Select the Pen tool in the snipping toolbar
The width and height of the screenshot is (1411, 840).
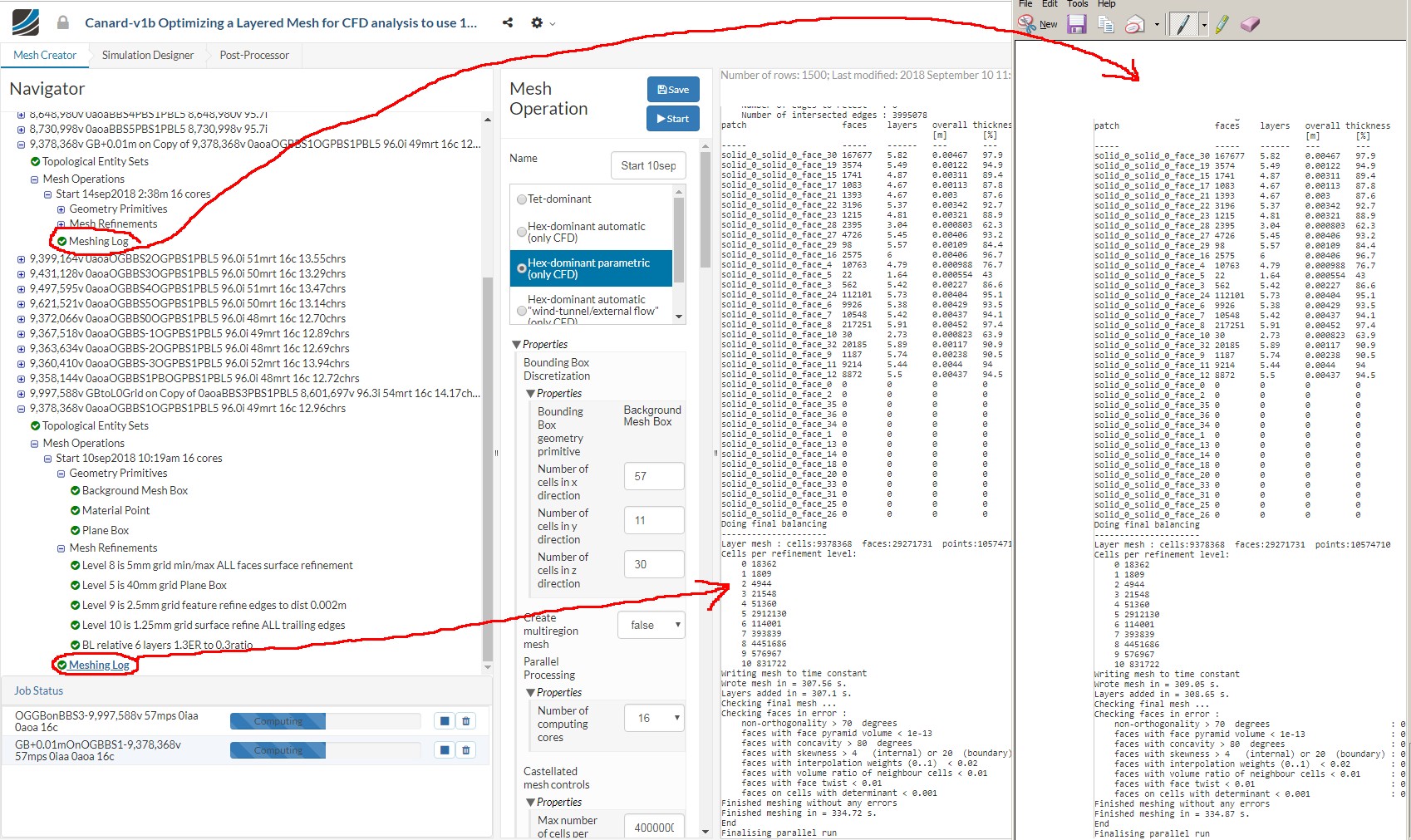click(1184, 24)
